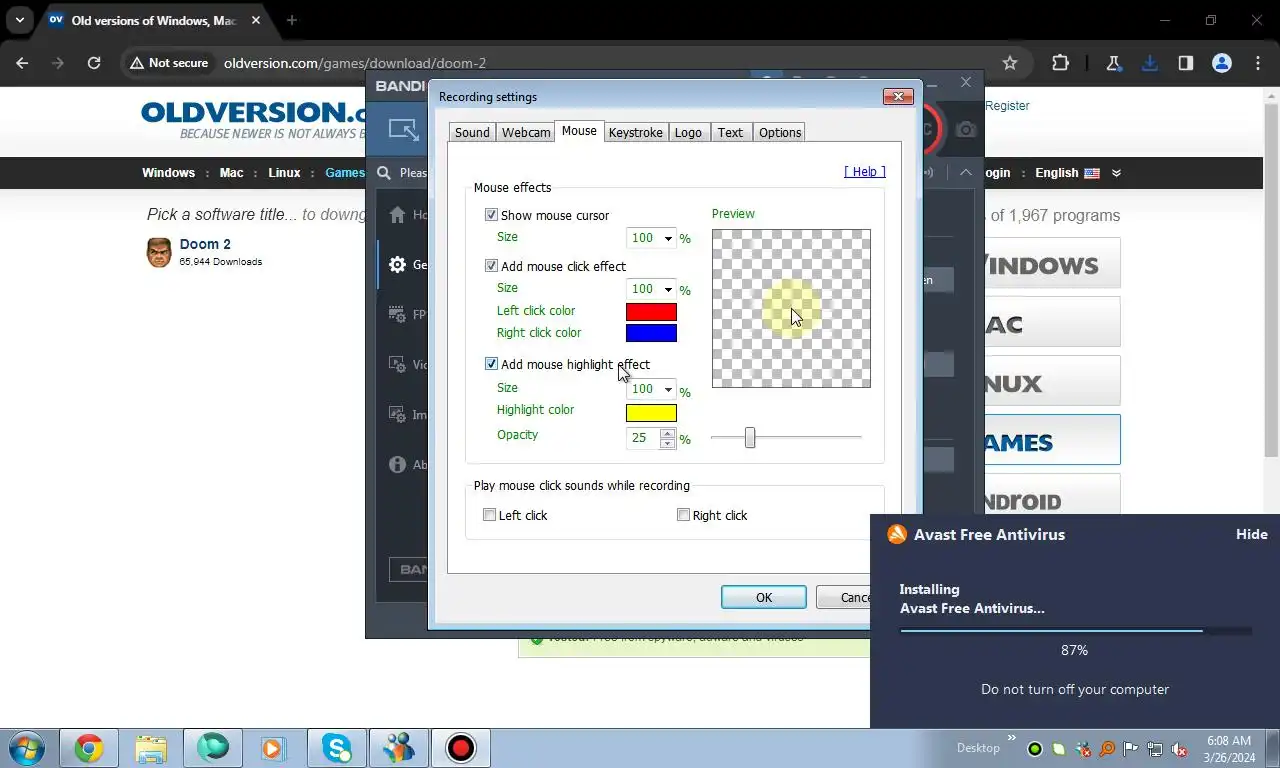This screenshot has width=1280, height=768.
Task: Go back in Chrome
Action: click(22, 63)
